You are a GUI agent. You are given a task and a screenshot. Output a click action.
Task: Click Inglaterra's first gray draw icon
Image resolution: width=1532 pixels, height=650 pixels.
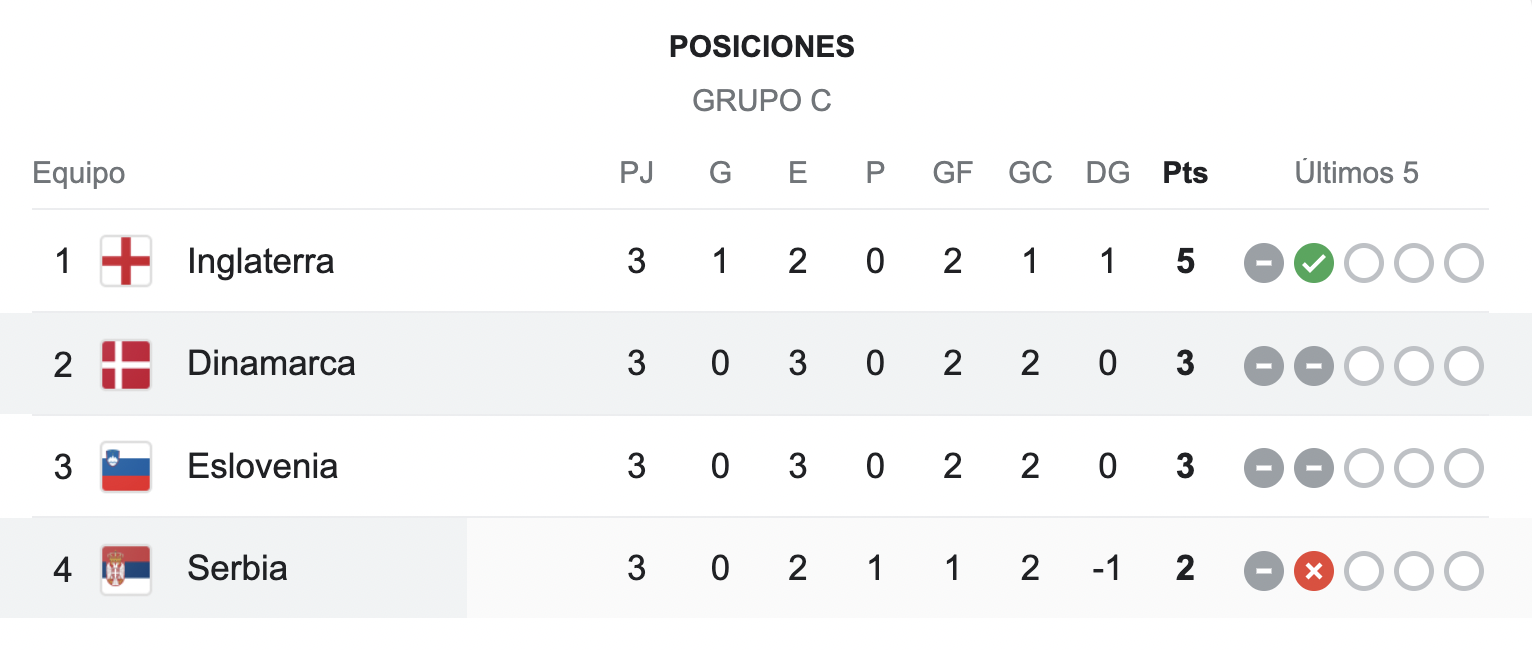click(x=1263, y=263)
